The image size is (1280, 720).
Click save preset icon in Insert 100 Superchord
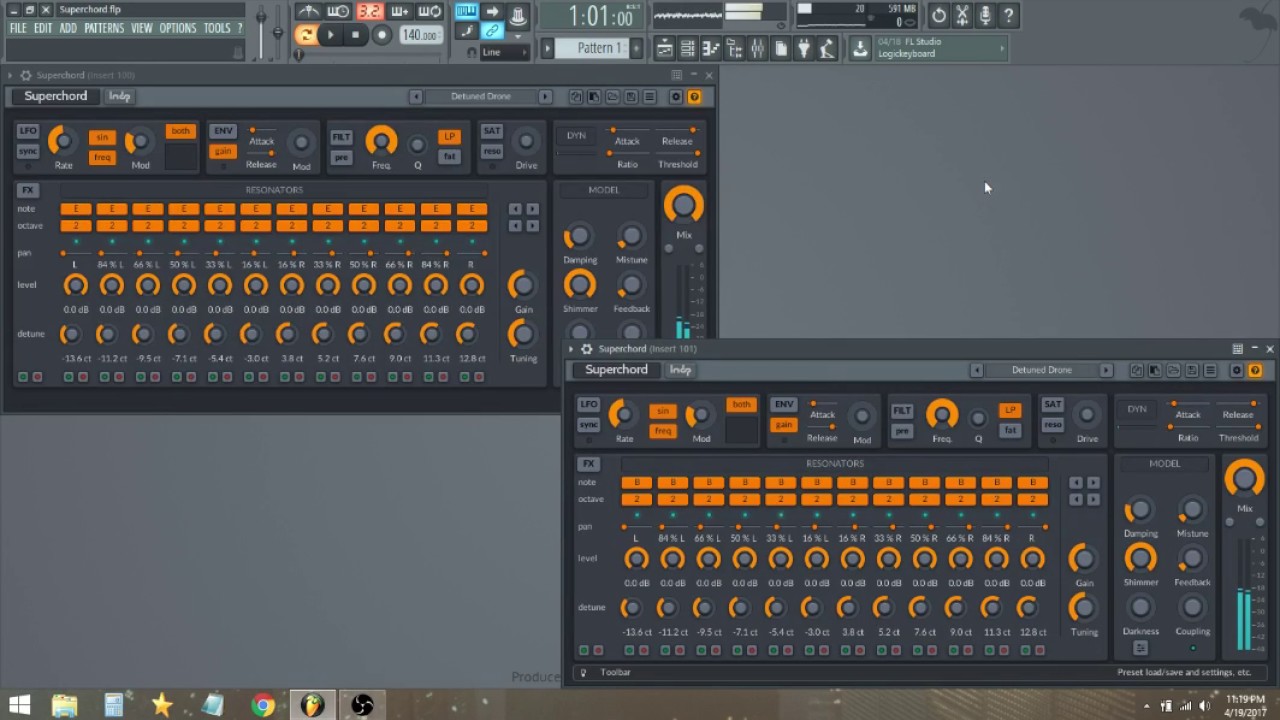(631, 97)
